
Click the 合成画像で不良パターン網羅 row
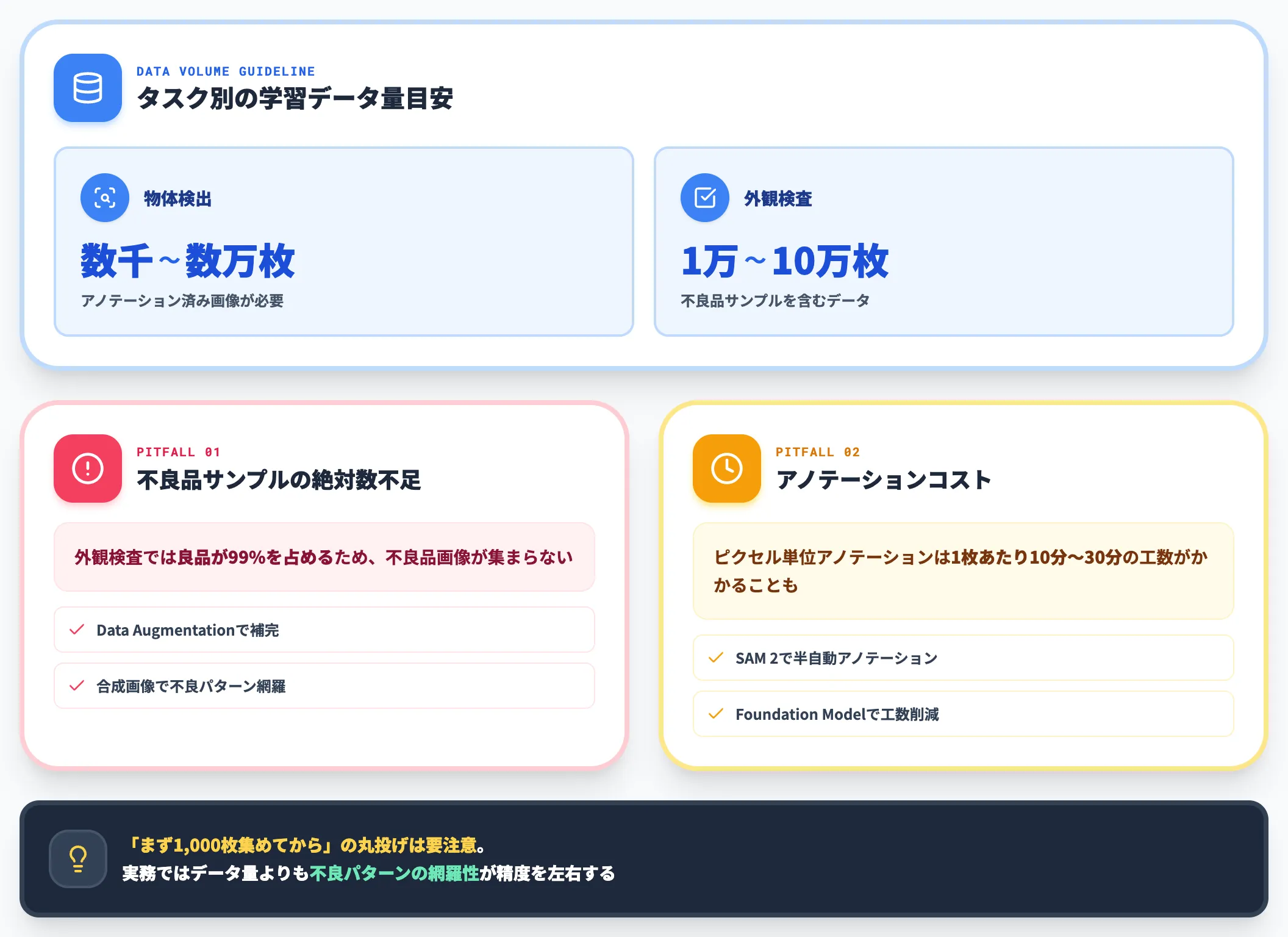324,686
